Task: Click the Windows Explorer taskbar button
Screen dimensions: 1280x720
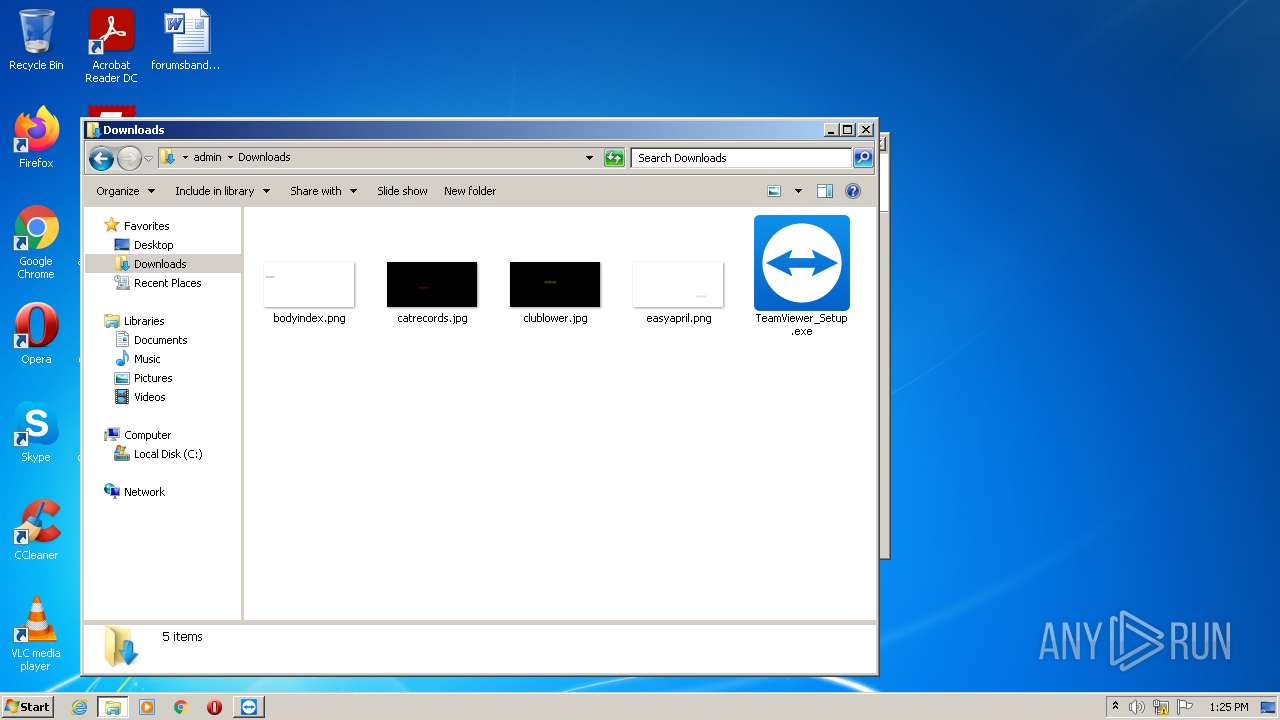Action: tap(113, 707)
